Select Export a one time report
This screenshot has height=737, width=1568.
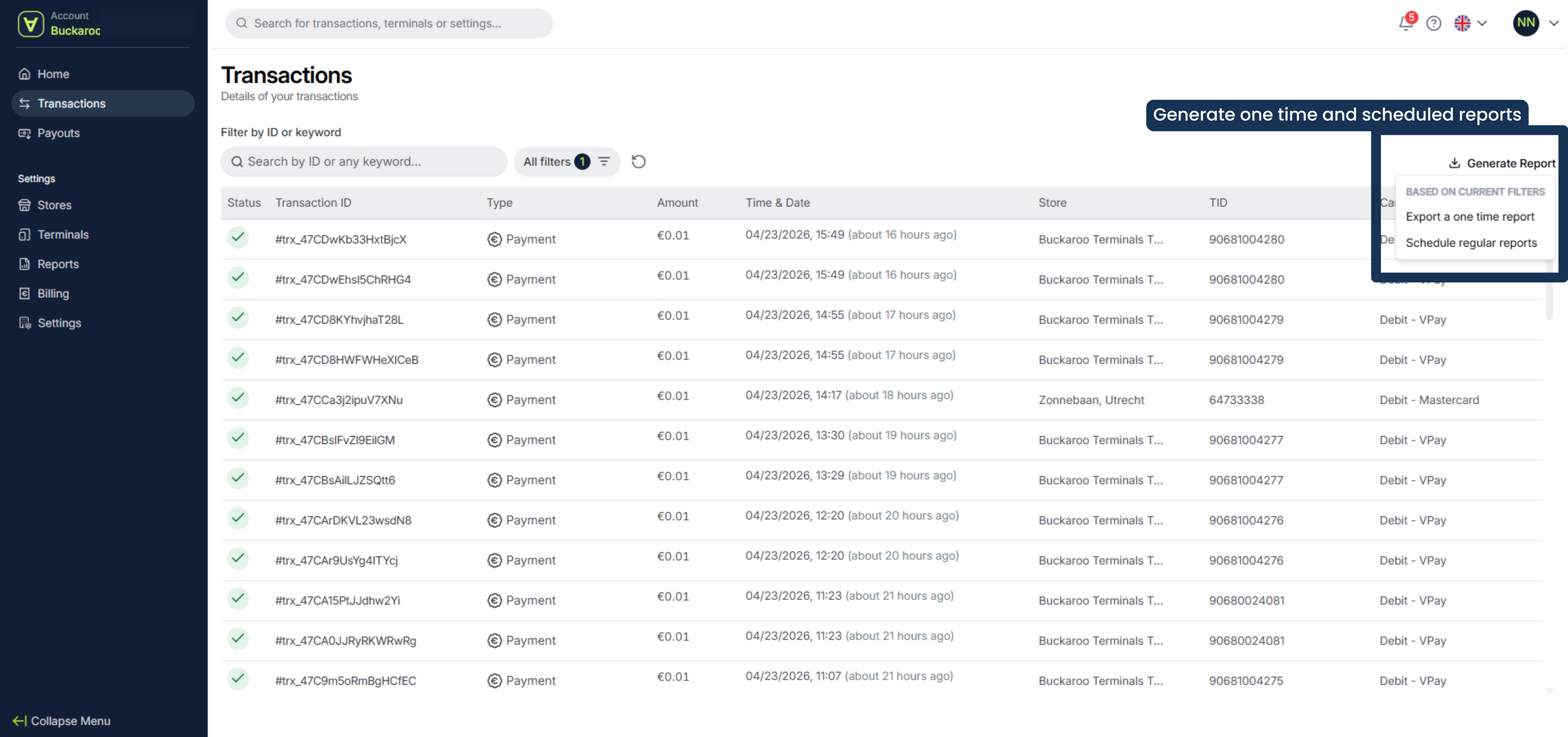[x=1469, y=217]
